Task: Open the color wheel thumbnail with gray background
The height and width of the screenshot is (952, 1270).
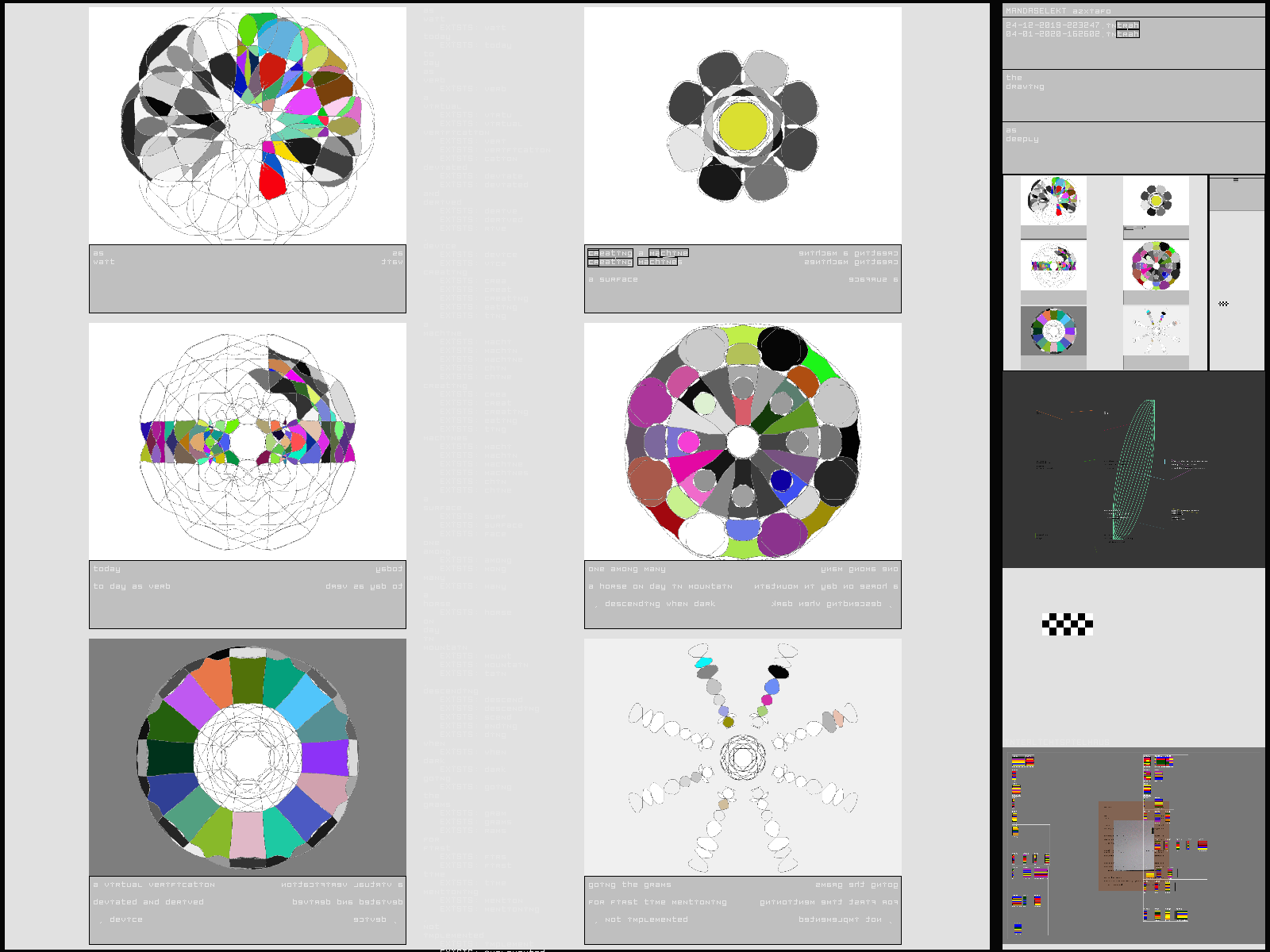Action: click(x=1053, y=331)
